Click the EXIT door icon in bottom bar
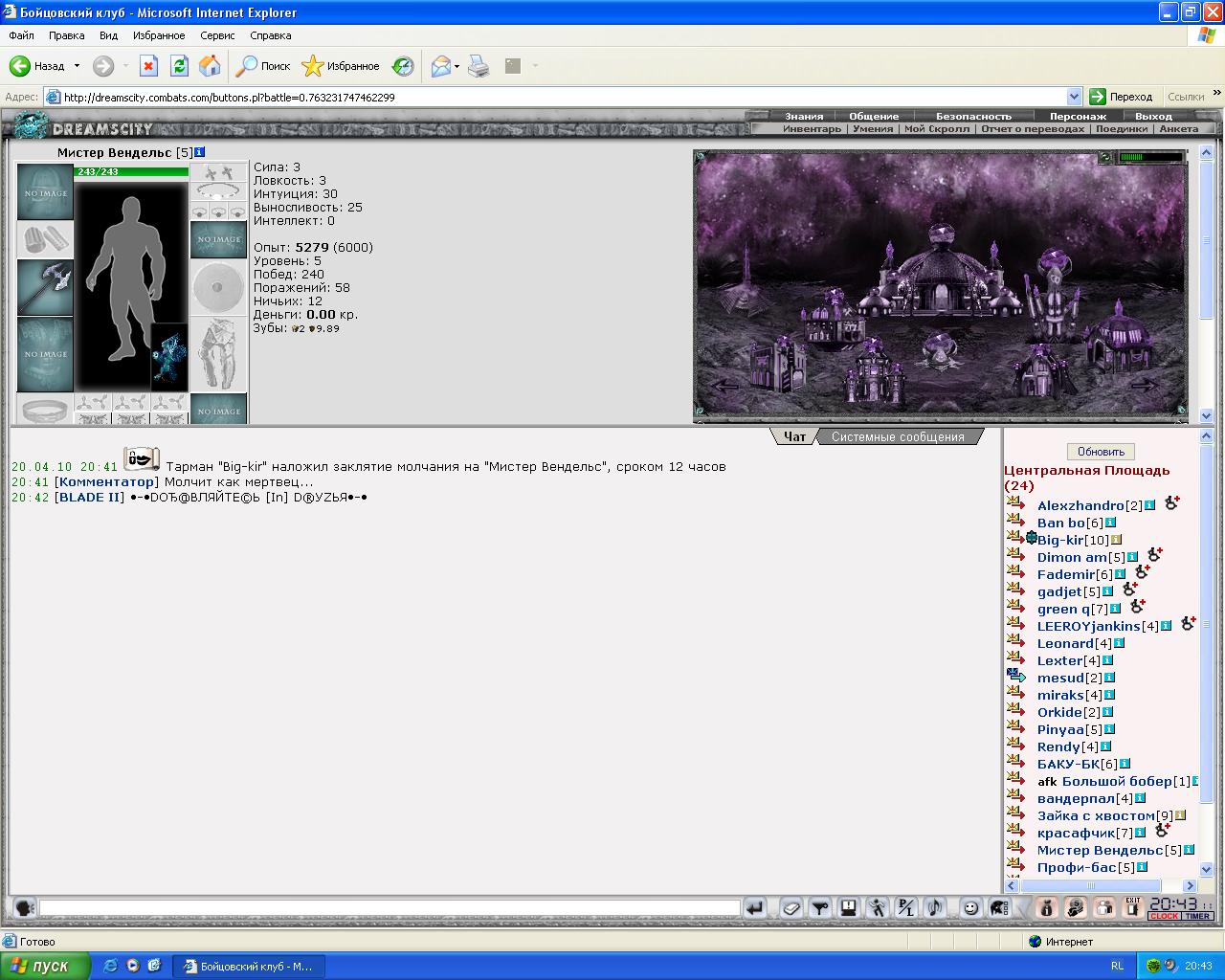Image resolution: width=1225 pixels, height=980 pixels. 1133,907
